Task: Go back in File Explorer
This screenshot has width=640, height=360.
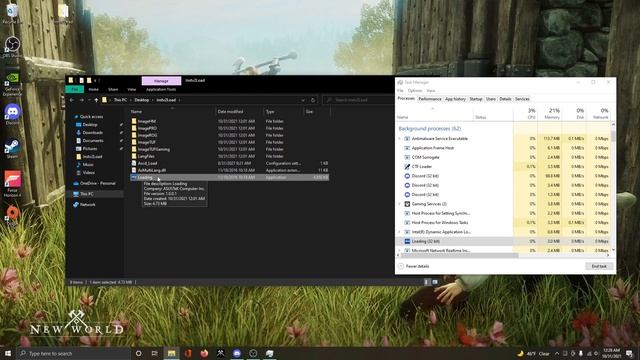Action: pyautogui.click(x=72, y=100)
